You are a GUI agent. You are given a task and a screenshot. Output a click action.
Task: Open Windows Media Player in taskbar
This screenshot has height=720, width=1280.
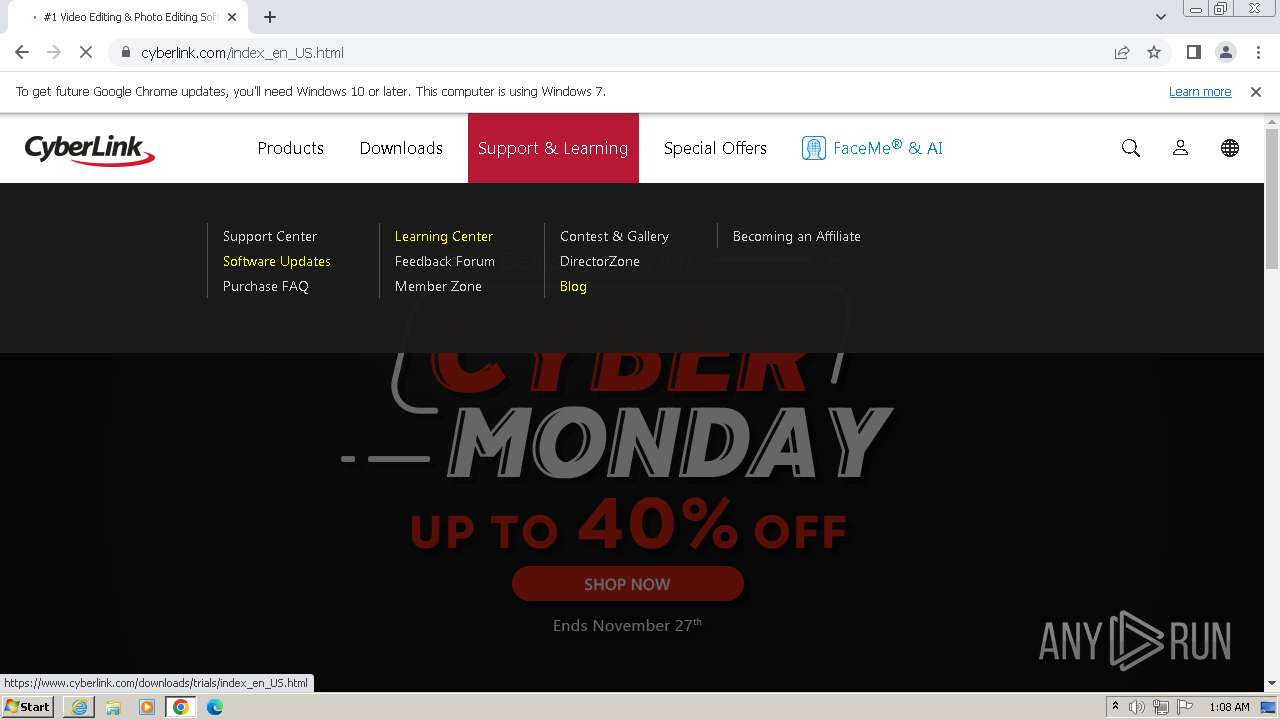pyautogui.click(x=147, y=707)
